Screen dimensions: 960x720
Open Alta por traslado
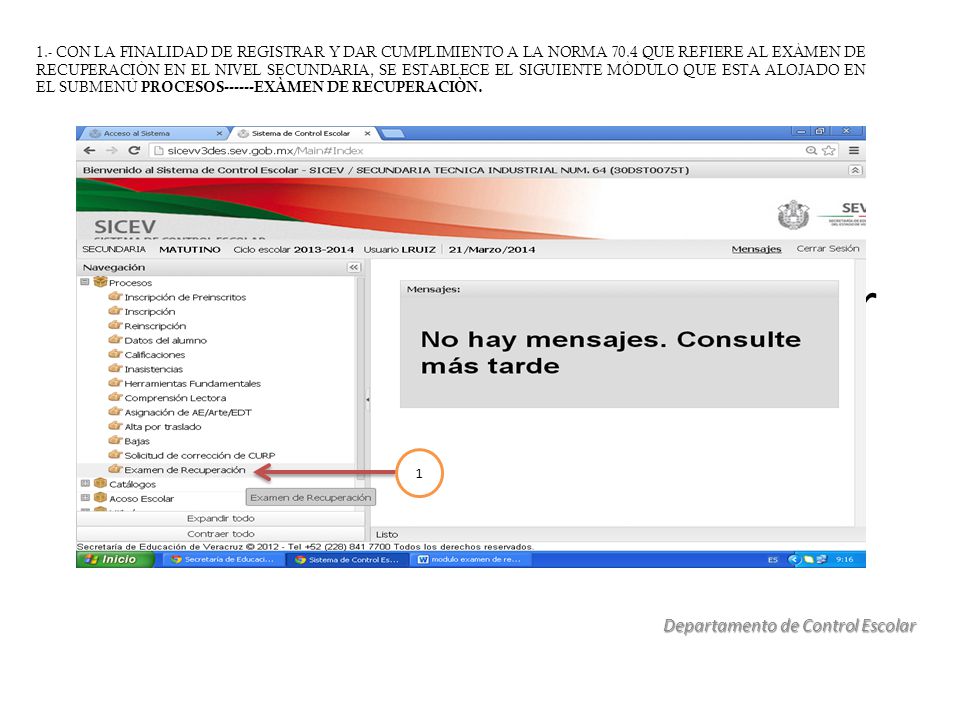tap(163, 427)
